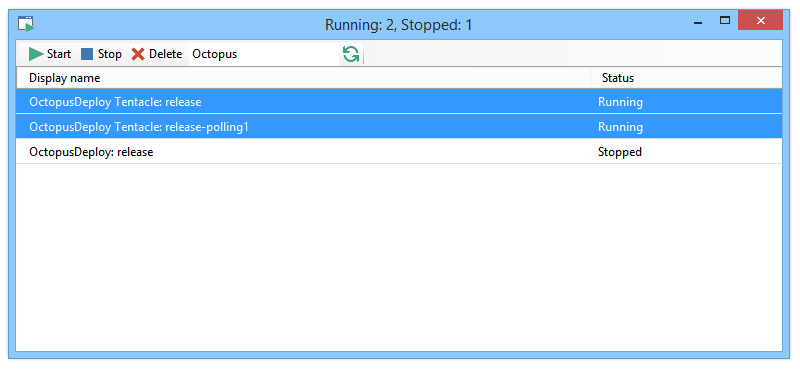Click the green refresh arrows icon
Viewport: 800px width, 369px height.
pyautogui.click(x=351, y=54)
